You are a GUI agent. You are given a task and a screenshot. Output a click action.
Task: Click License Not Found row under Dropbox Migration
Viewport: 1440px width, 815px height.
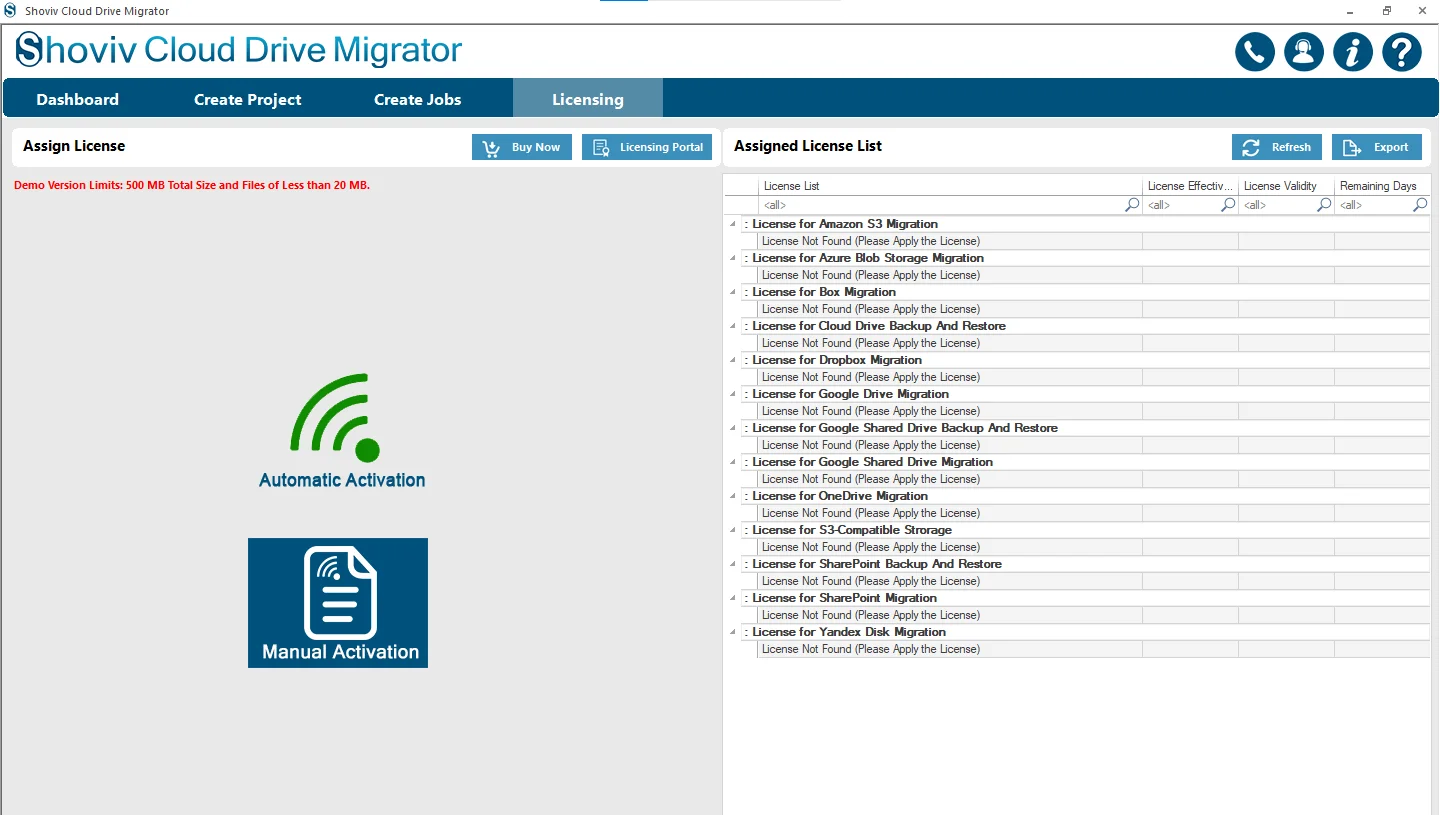point(1094,377)
